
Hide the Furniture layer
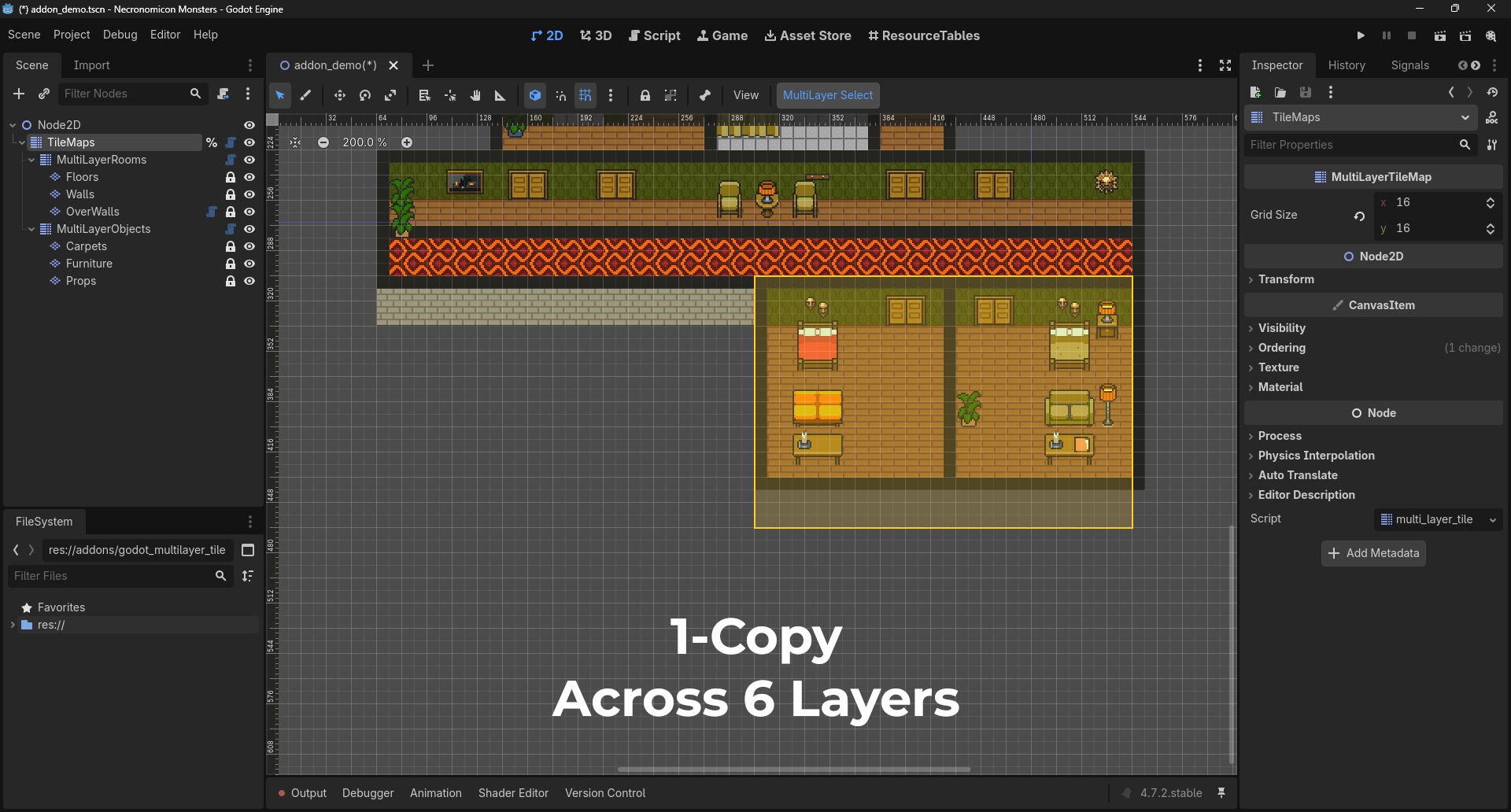click(249, 264)
